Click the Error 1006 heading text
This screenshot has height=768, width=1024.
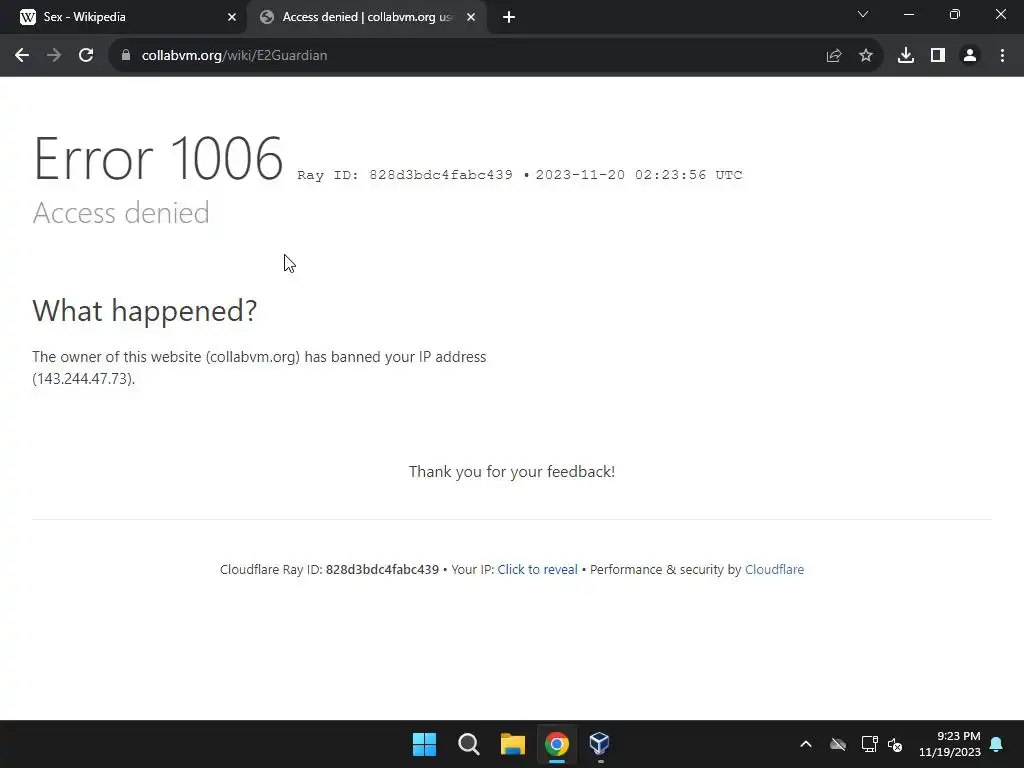tap(158, 159)
